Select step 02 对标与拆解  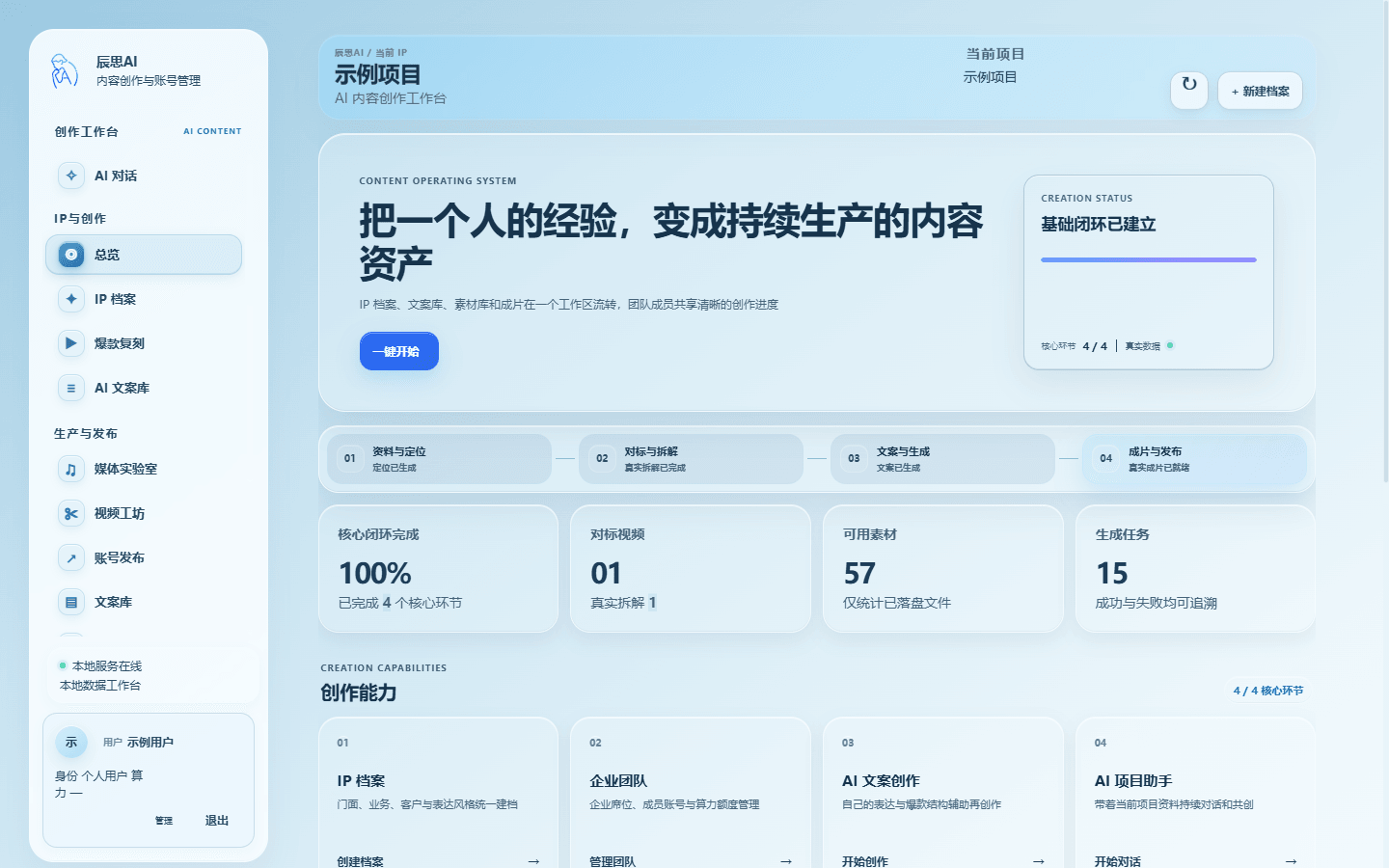[x=691, y=459]
